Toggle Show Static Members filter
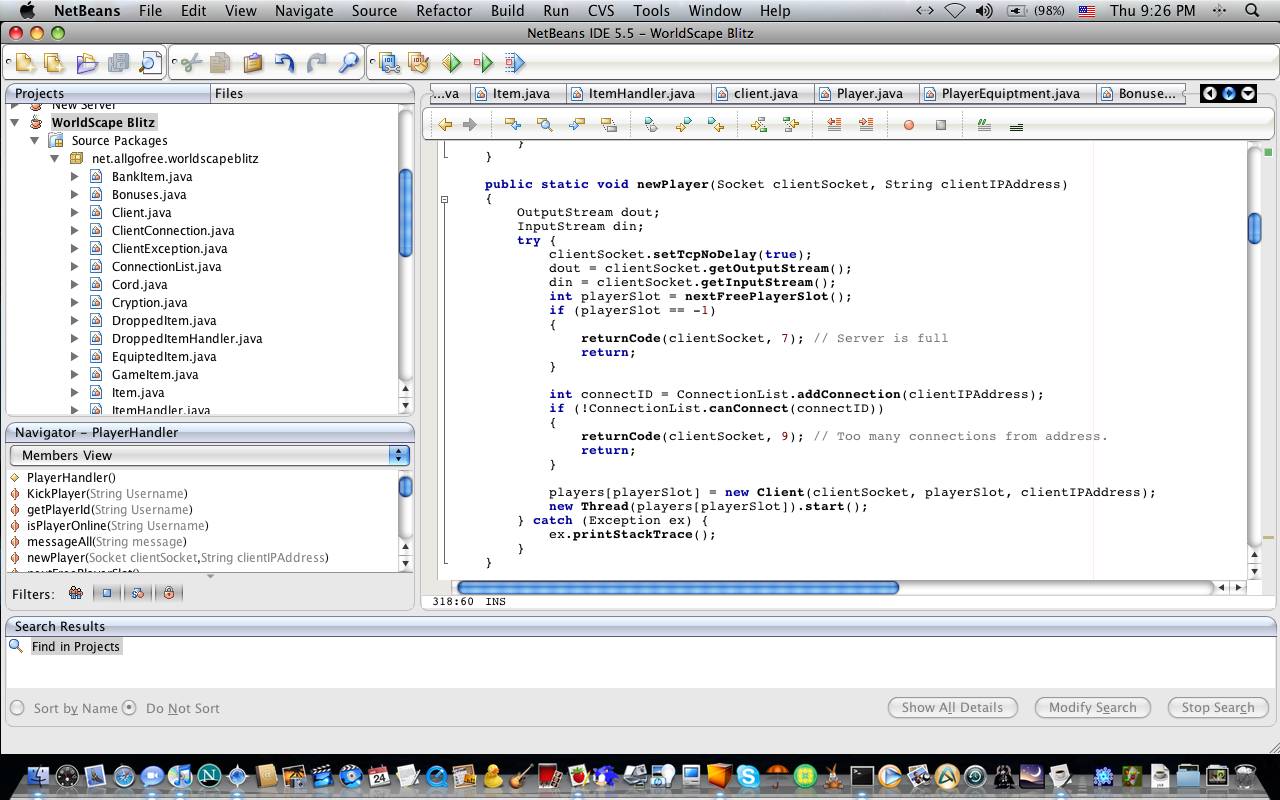The width and height of the screenshot is (1280, 800). [137, 593]
